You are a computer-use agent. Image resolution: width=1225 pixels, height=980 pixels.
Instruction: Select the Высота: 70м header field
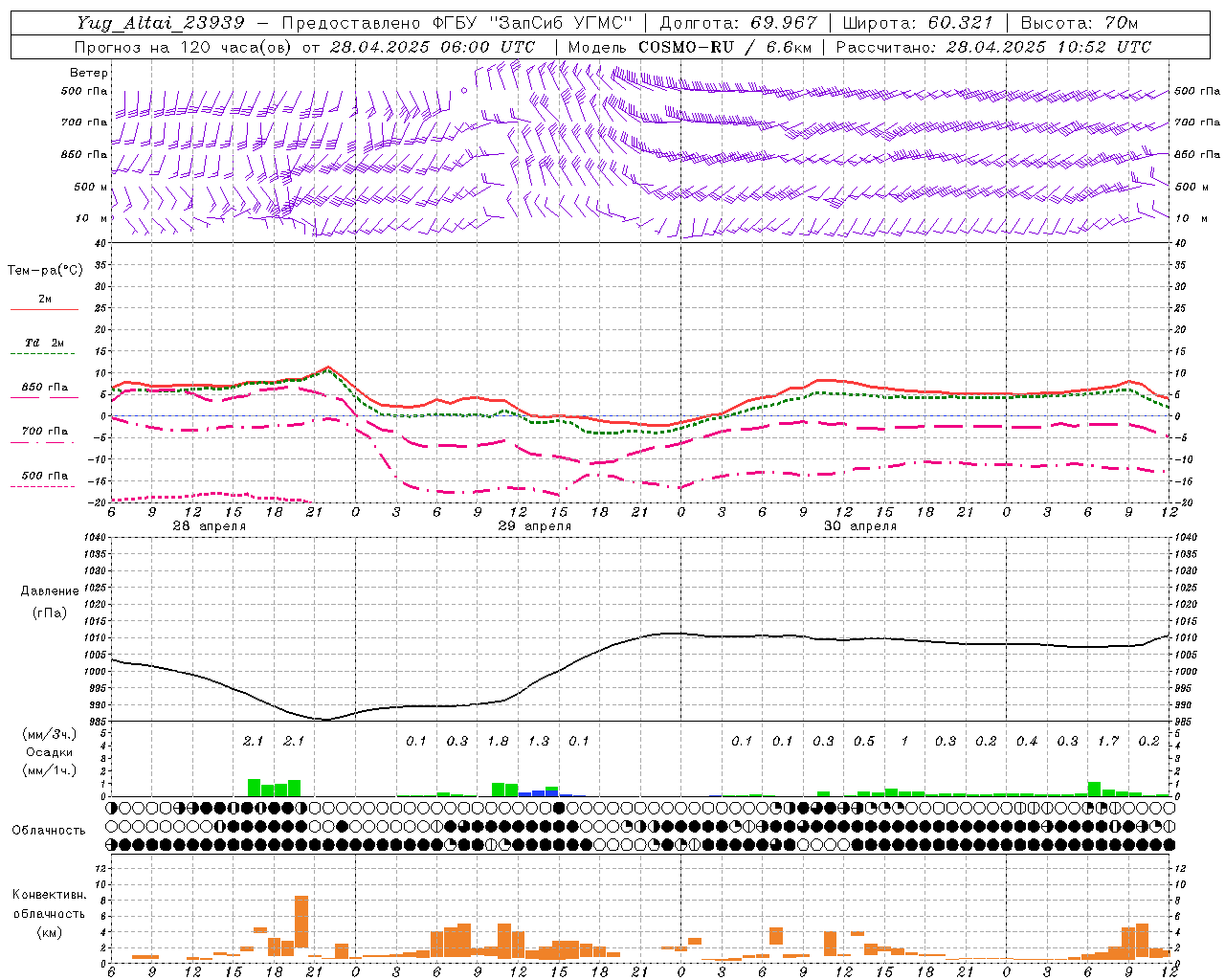pyautogui.click(x=1080, y=23)
